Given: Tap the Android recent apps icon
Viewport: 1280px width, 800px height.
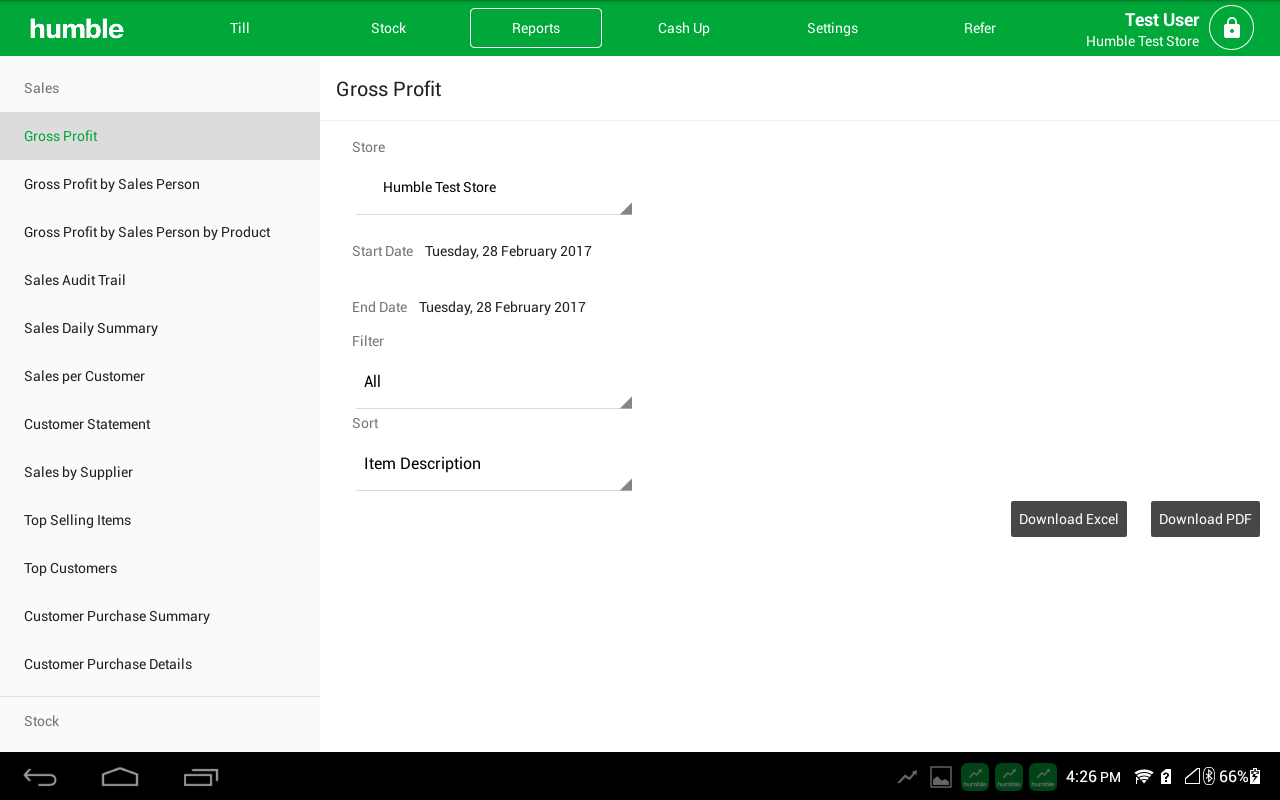Looking at the screenshot, I should (x=201, y=777).
